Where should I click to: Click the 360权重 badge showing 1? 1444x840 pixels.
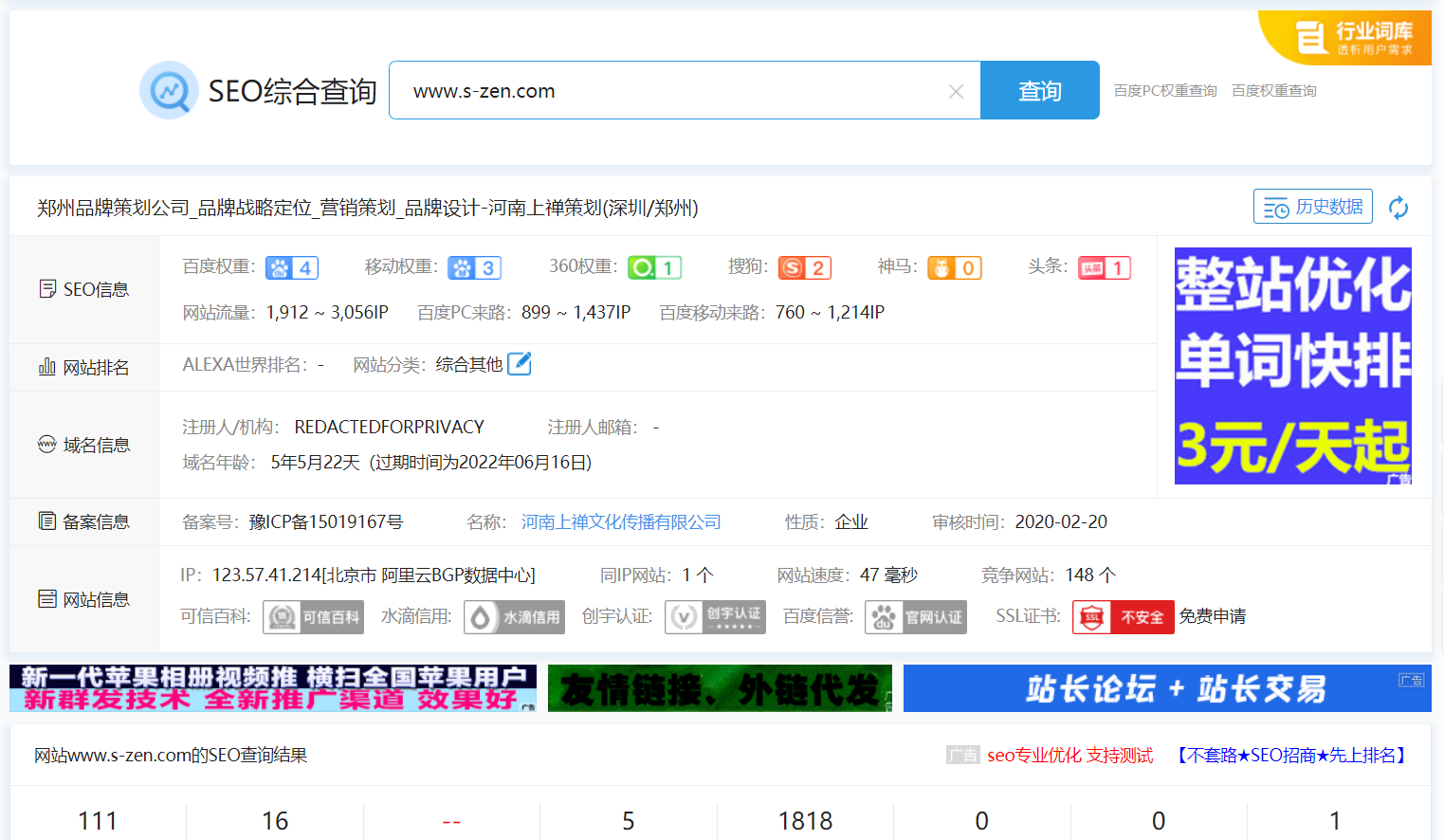point(654,268)
